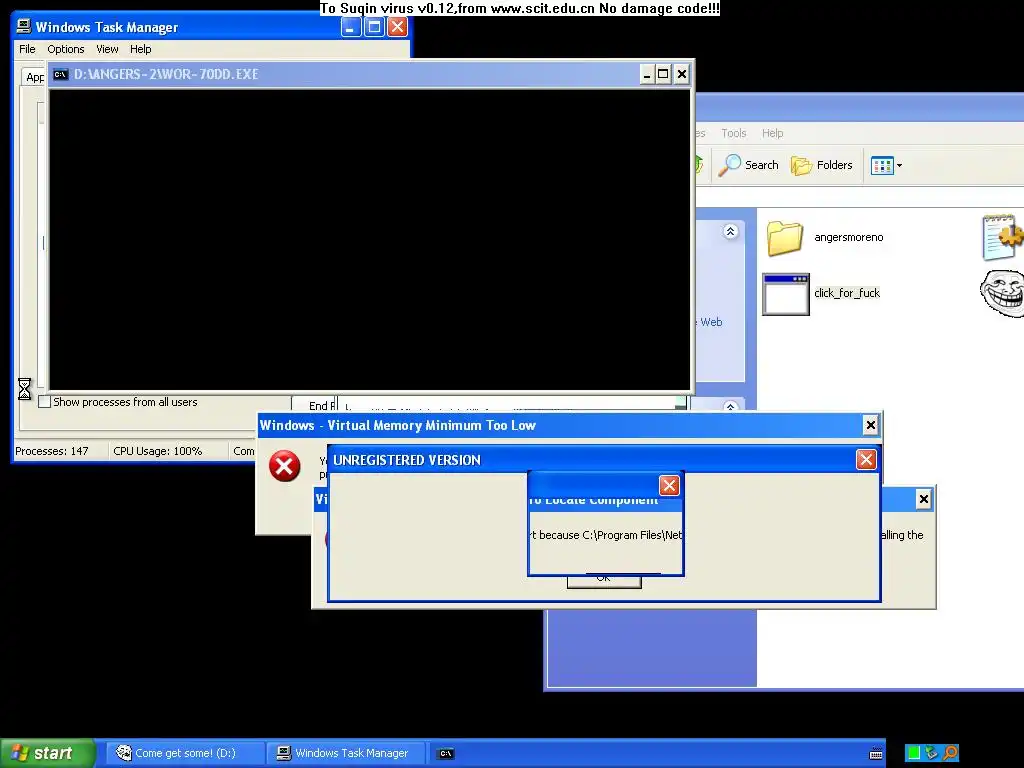Click the on-screen keyboard icon on the taskbar

click(x=876, y=754)
